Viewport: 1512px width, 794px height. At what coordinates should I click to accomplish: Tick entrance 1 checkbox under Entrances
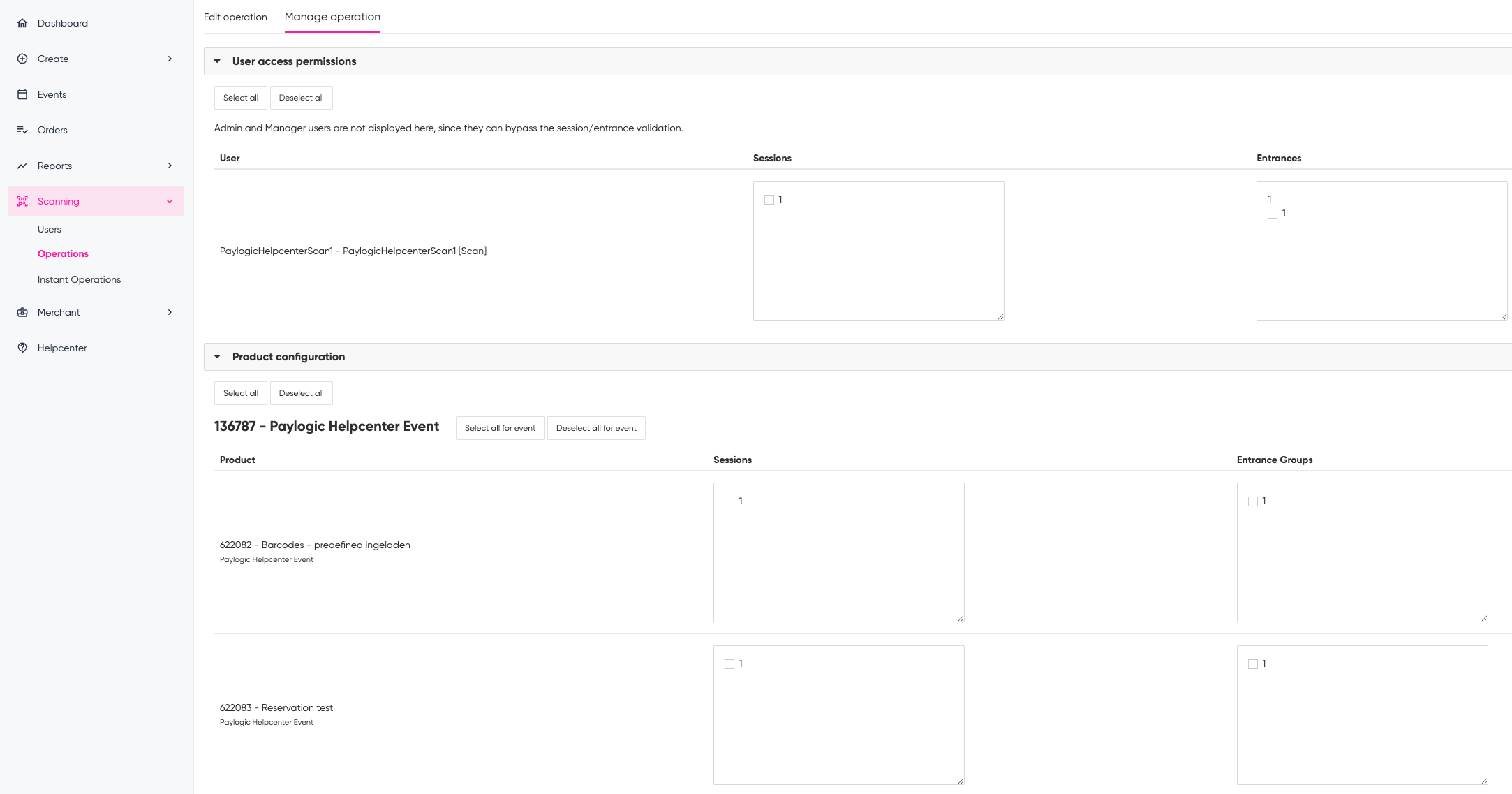click(1273, 214)
